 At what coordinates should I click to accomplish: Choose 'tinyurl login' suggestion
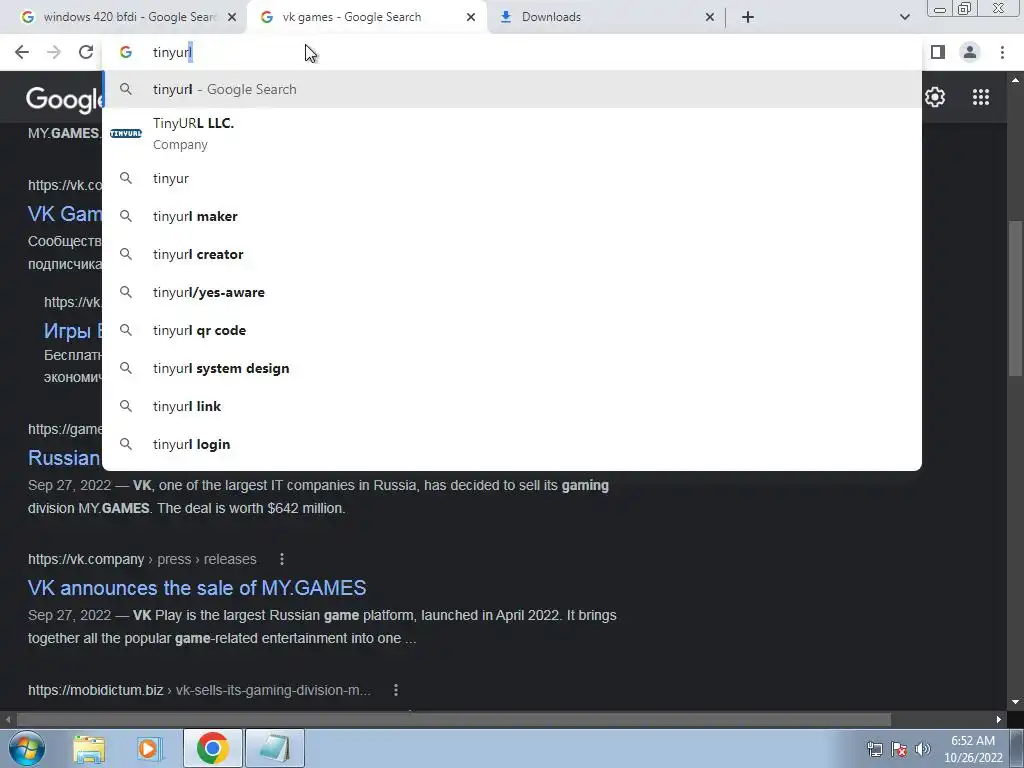[x=512, y=444]
